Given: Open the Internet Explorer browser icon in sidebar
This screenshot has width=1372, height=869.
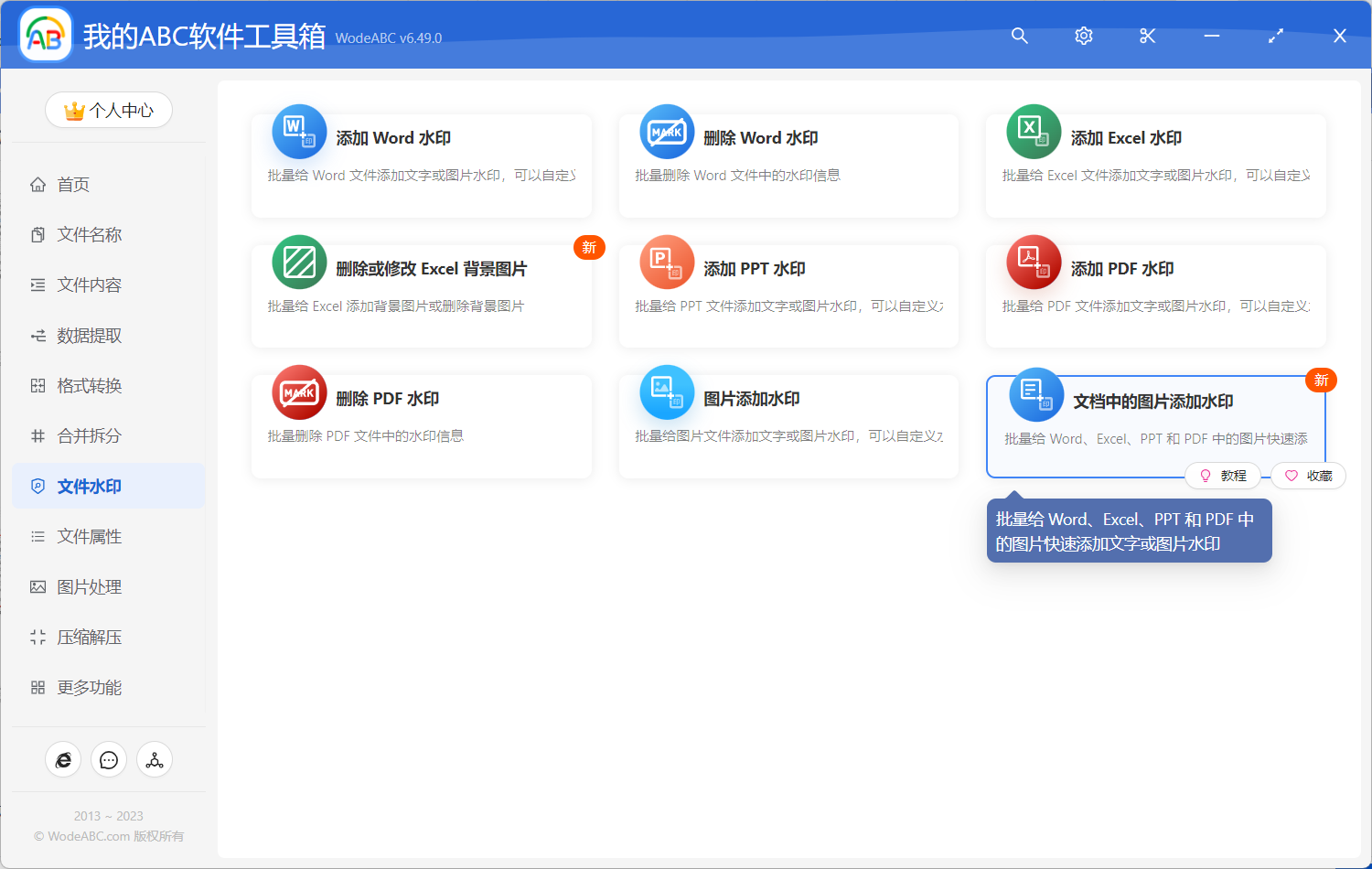Looking at the screenshot, I should coord(63,760).
